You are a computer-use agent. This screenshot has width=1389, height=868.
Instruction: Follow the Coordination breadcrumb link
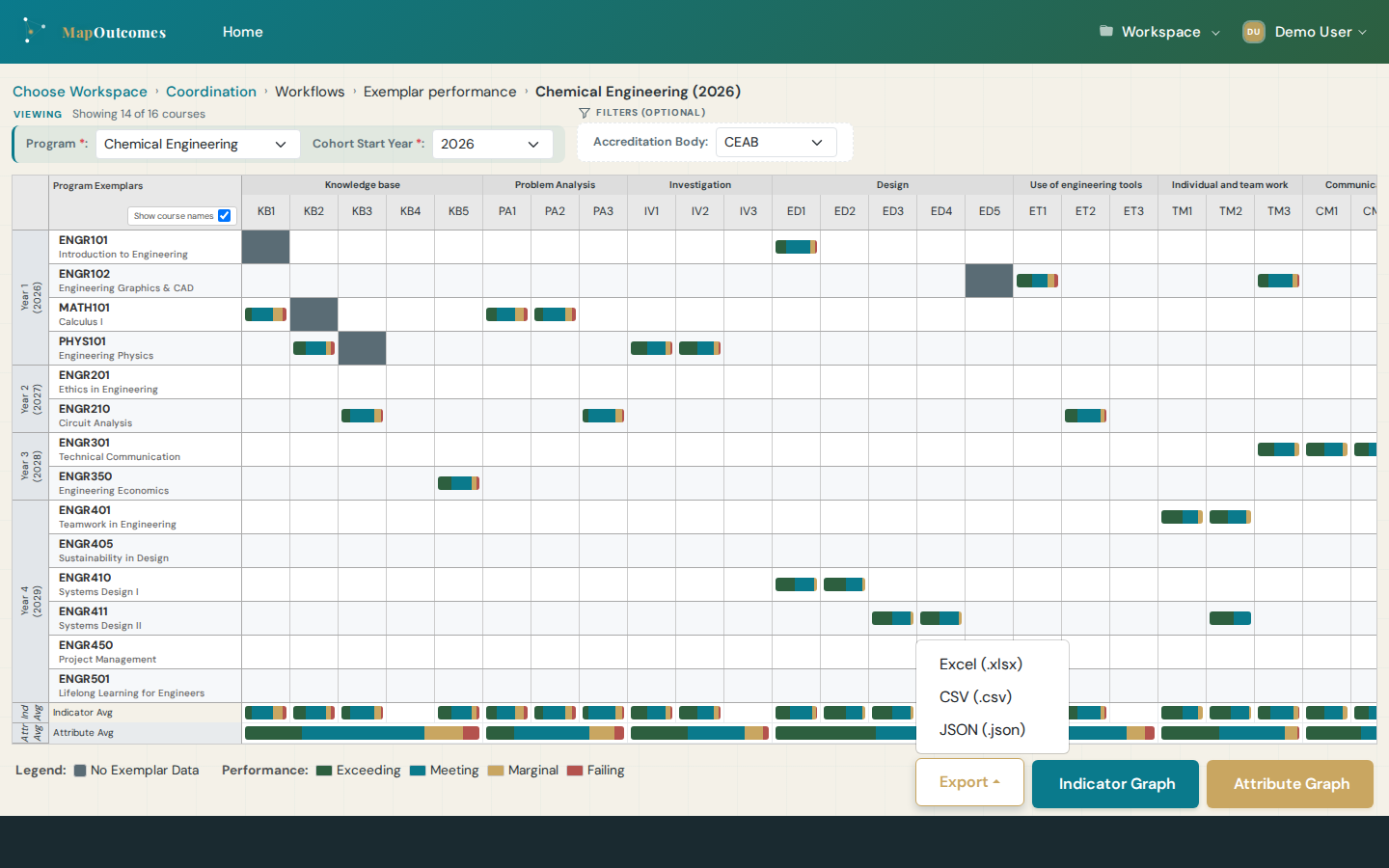click(x=211, y=92)
